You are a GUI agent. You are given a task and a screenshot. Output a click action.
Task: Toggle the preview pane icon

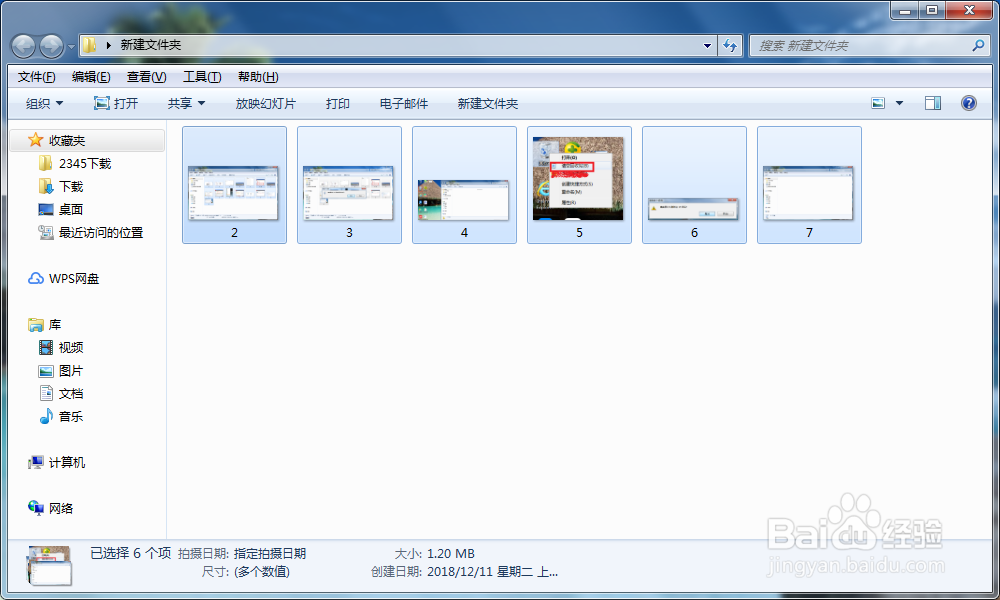(933, 103)
